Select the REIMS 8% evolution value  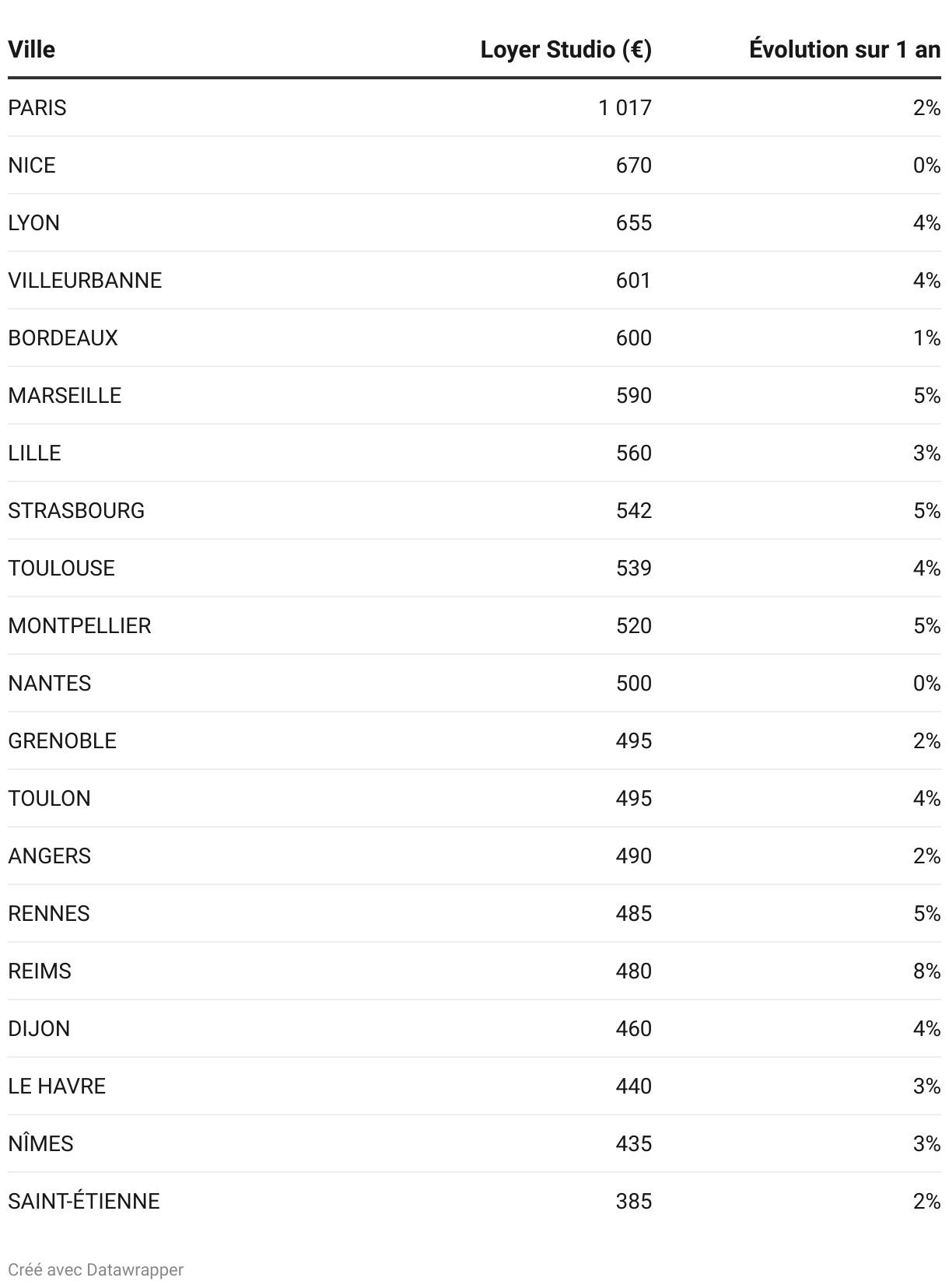[926, 971]
